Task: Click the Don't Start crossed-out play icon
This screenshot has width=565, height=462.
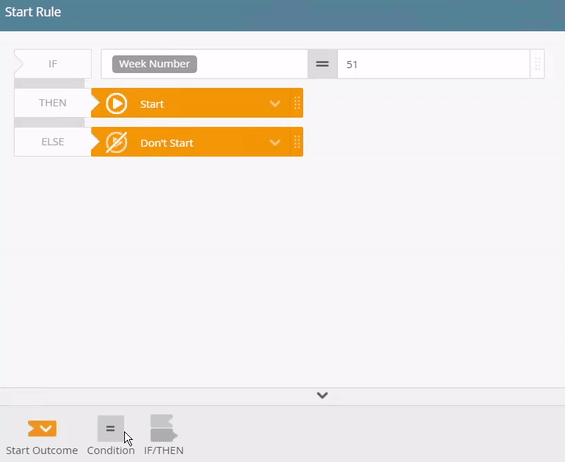Action: [x=116, y=142]
